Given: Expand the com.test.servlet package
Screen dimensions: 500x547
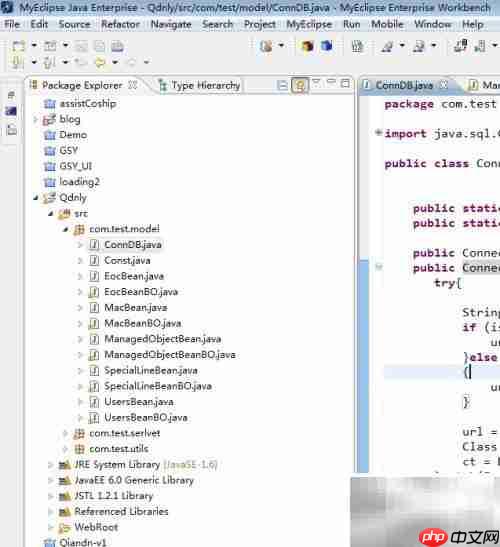Looking at the screenshot, I should click(x=65, y=433).
